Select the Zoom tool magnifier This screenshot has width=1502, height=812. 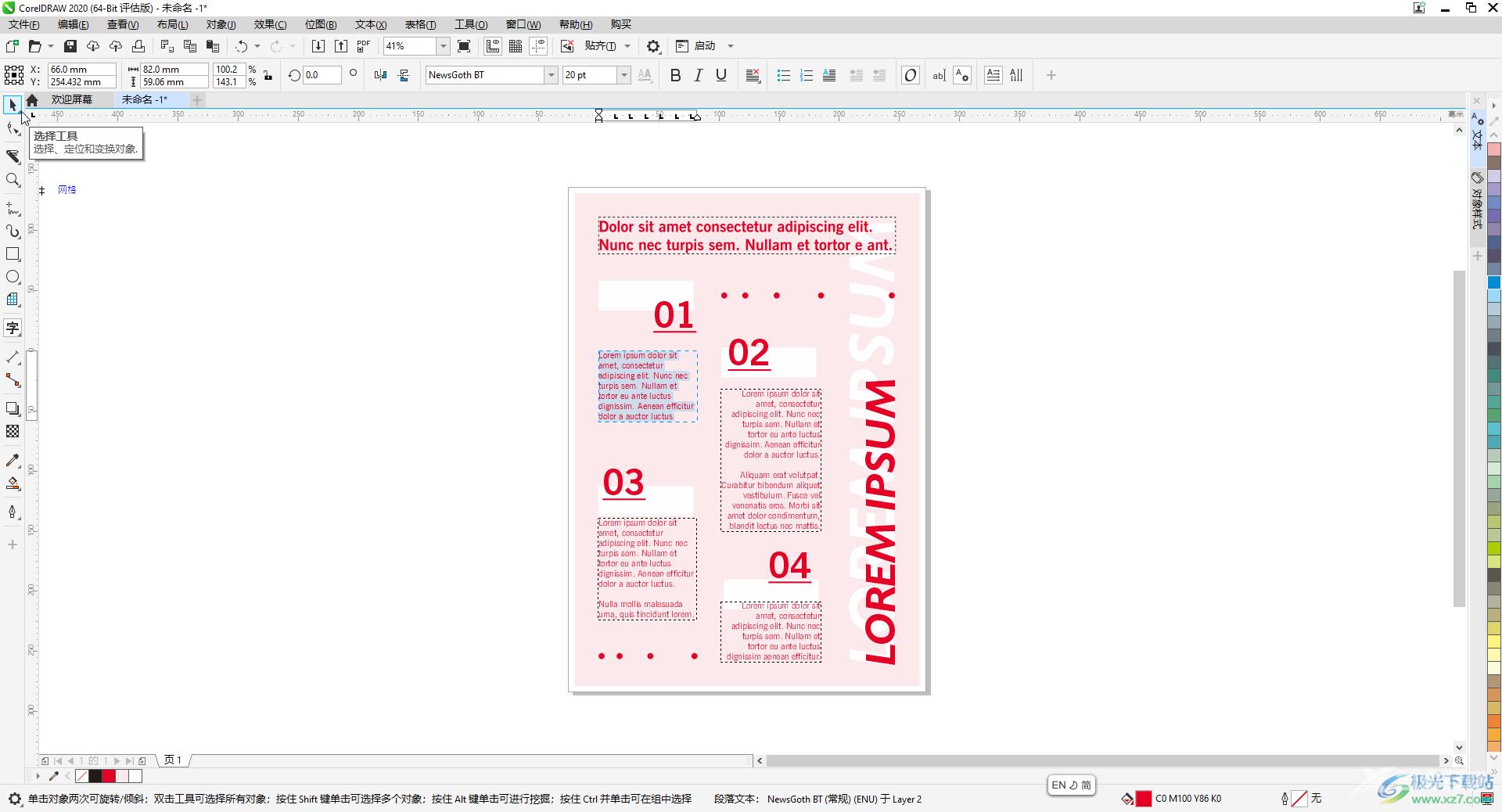click(x=13, y=180)
